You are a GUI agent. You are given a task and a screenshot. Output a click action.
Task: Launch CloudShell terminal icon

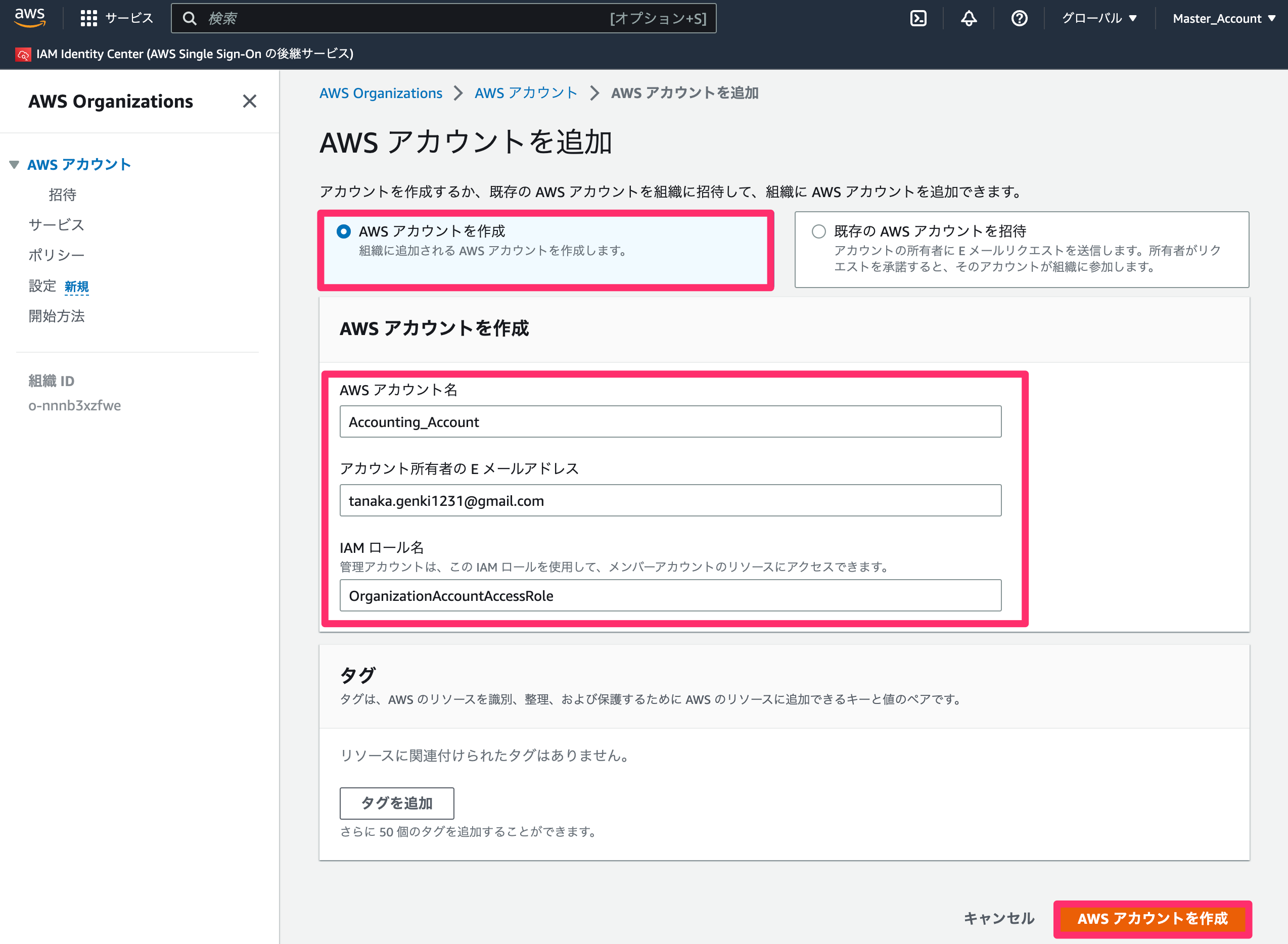click(918, 18)
